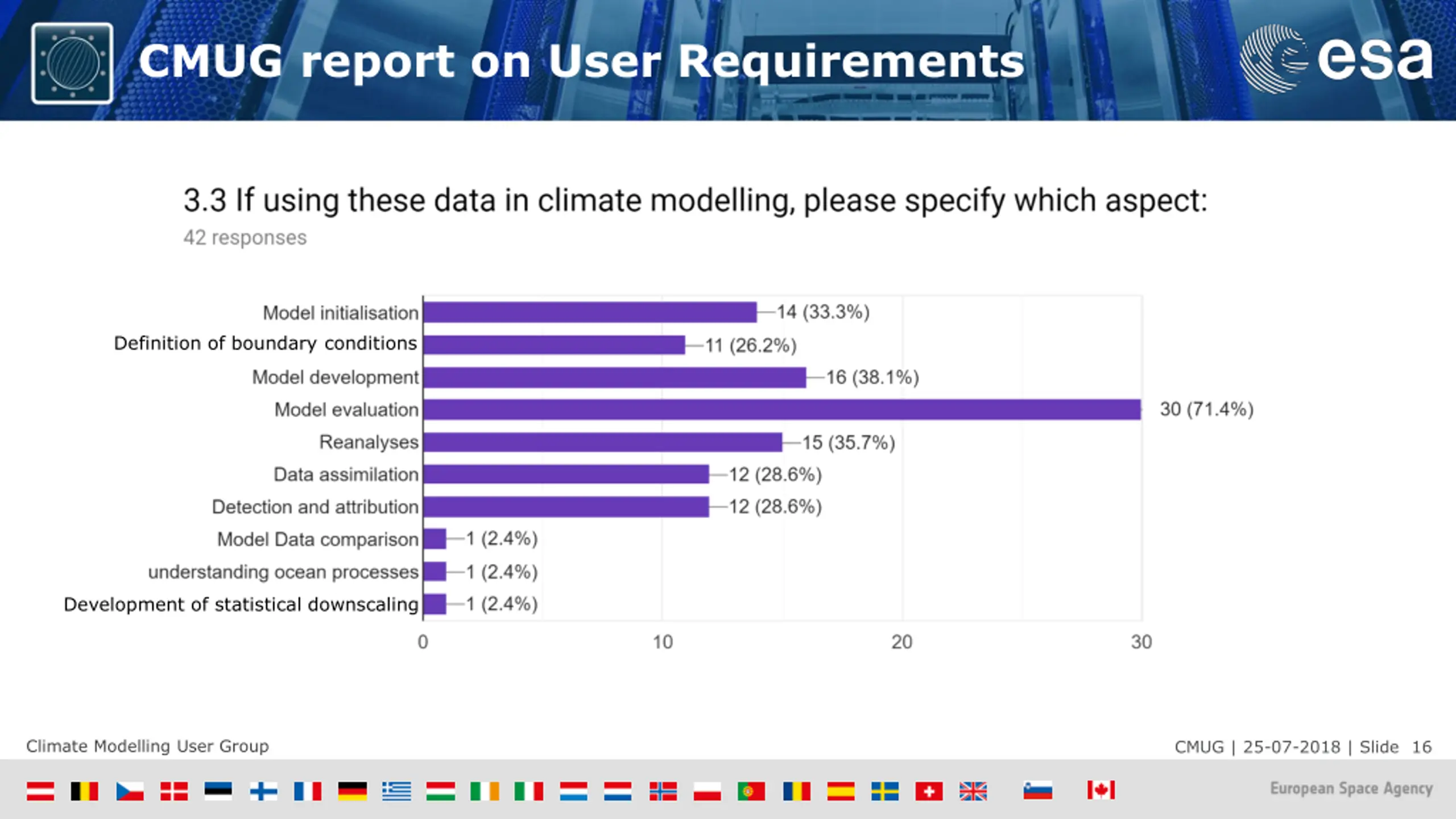The image size is (1456, 819).
Task: Select the Romania flag icon
Action: (x=797, y=791)
